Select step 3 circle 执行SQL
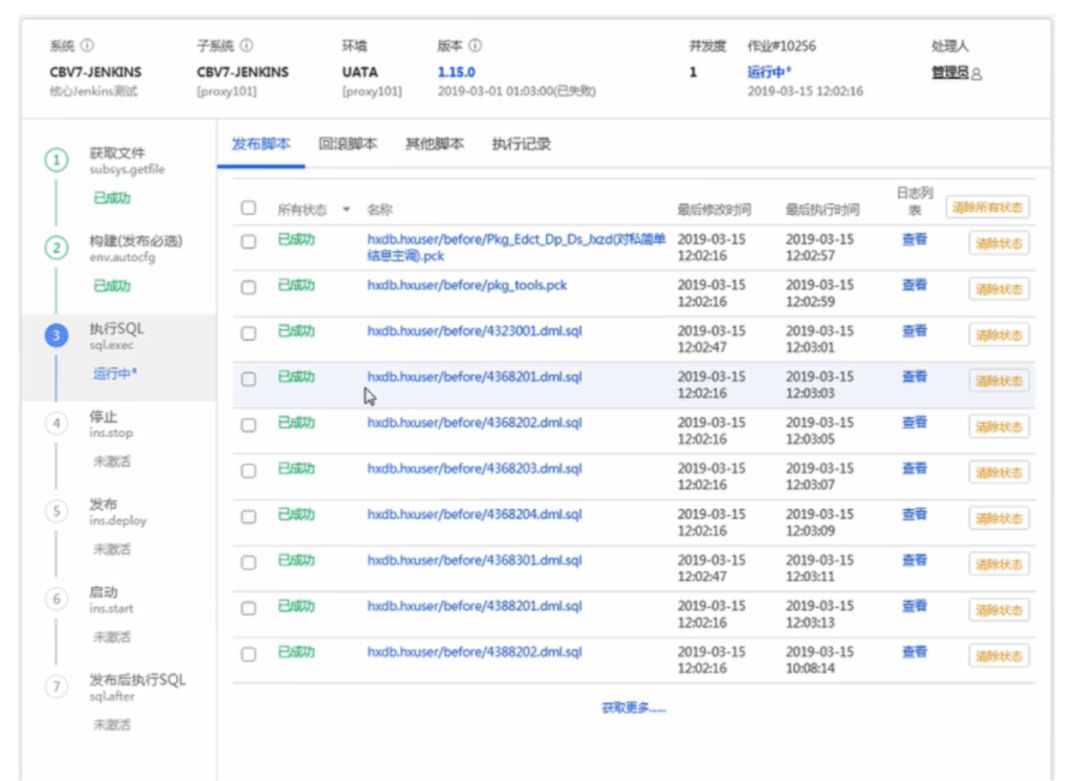This screenshot has height=781, width=1080. [58, 336]
